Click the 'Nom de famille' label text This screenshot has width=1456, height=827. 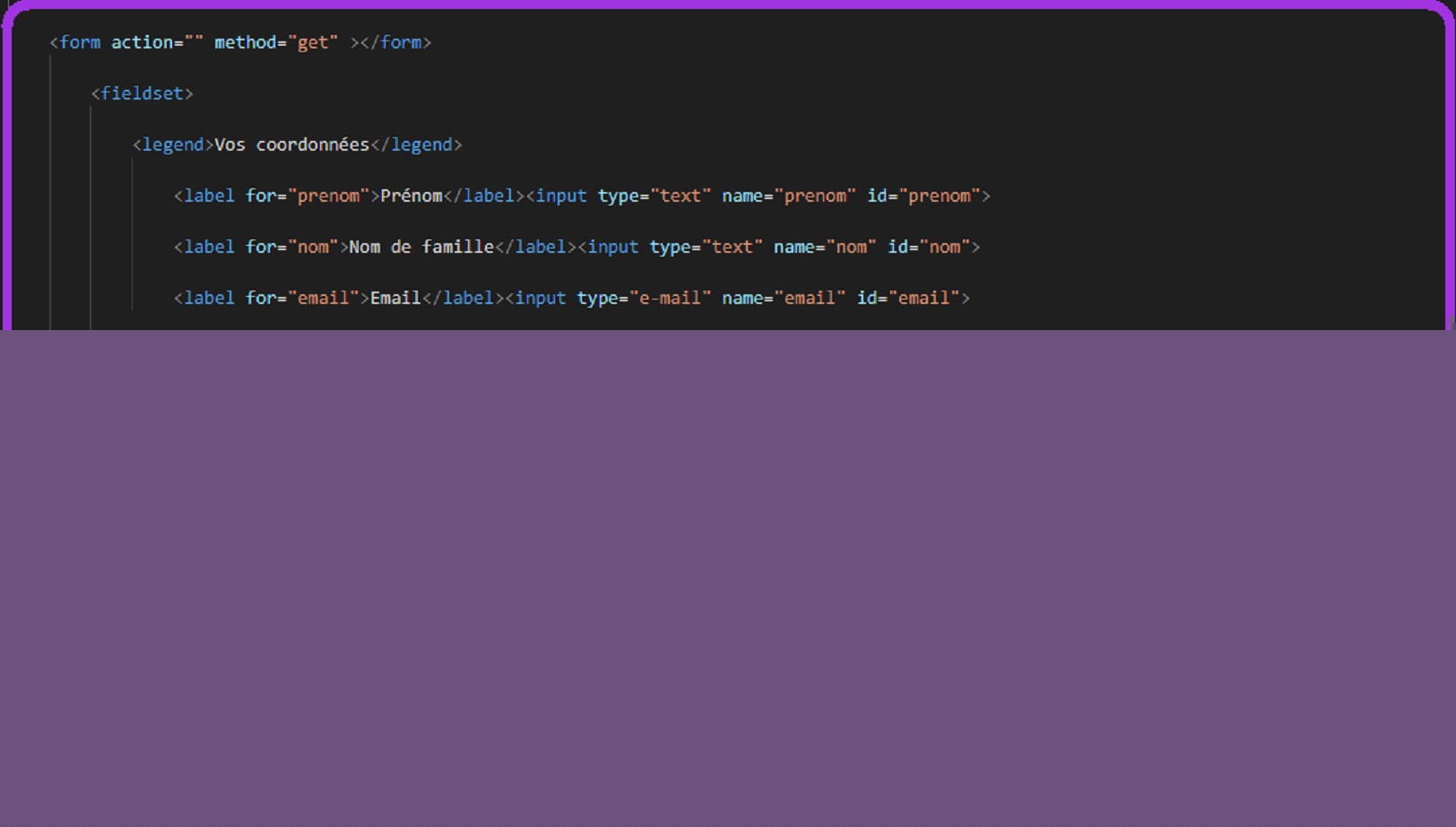pyautogui.click(x=421, y=247)
